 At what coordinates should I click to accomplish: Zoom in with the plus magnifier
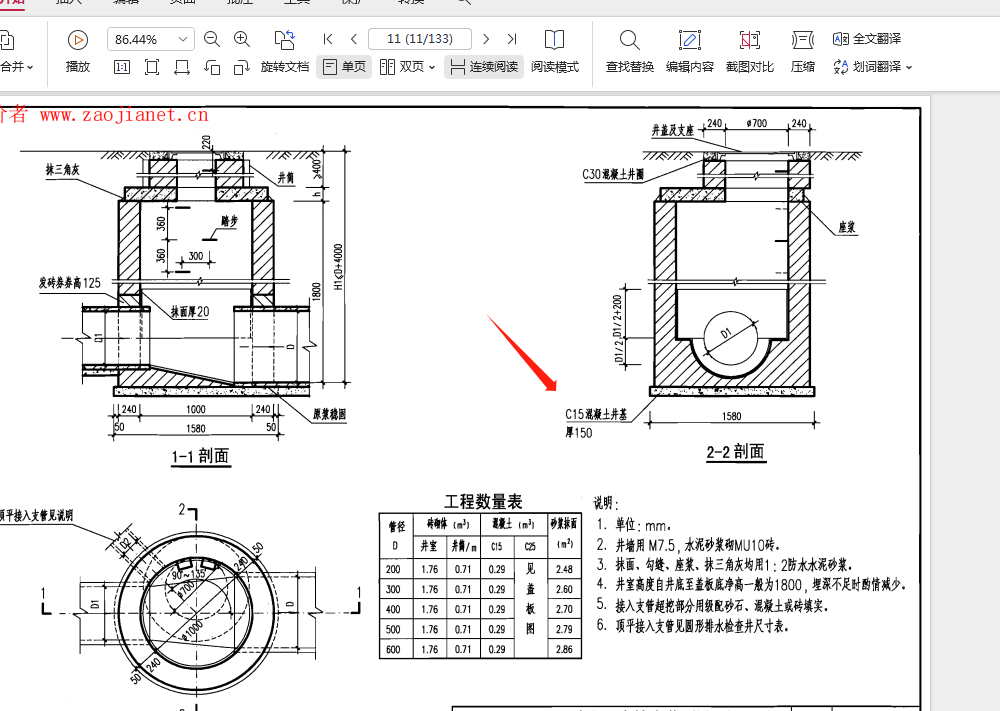coord(242,40)
